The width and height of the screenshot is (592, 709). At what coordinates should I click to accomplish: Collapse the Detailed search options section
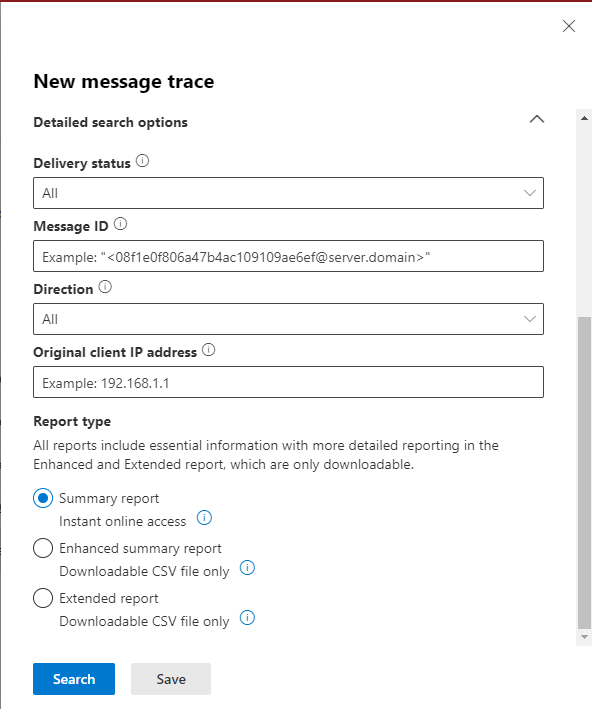(x=537, y=119)
